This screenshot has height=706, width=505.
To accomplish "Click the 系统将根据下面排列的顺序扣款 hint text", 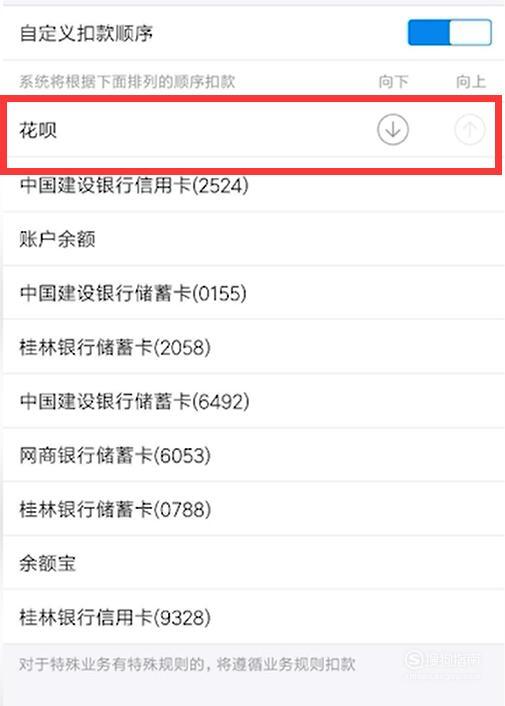I will point(127,81).
